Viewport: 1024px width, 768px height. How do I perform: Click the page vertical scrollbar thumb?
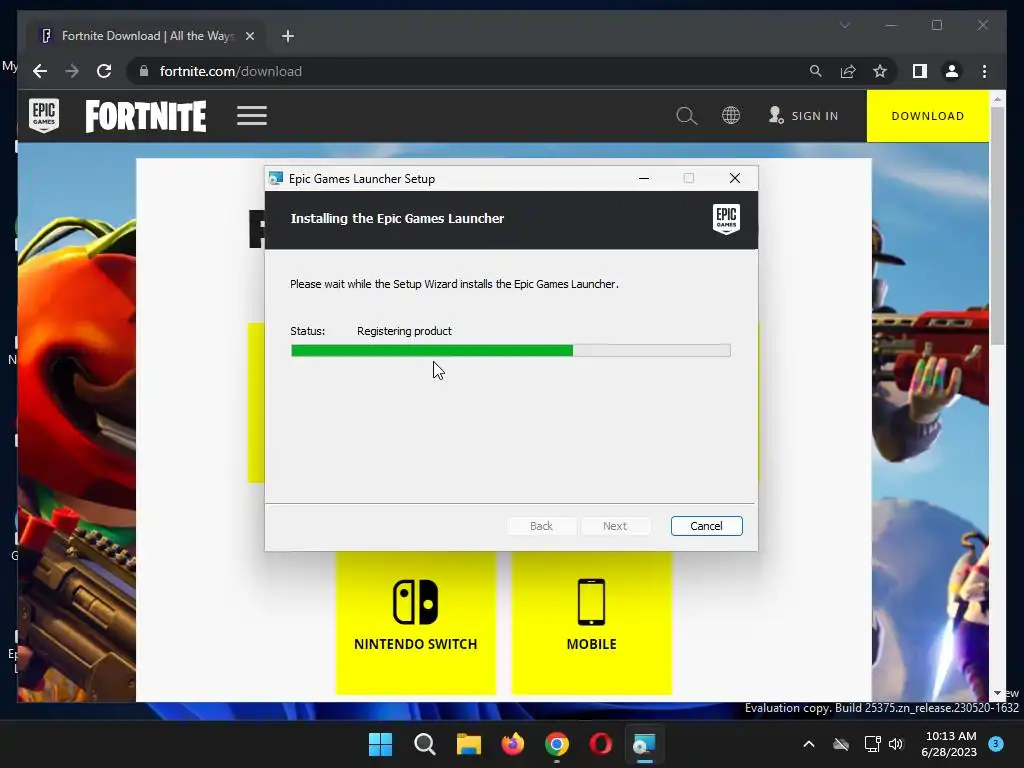coord(997,225)
